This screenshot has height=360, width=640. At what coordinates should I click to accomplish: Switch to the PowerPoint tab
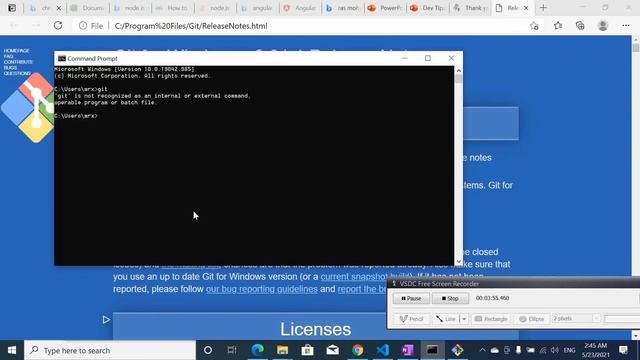tap(385, 8)
